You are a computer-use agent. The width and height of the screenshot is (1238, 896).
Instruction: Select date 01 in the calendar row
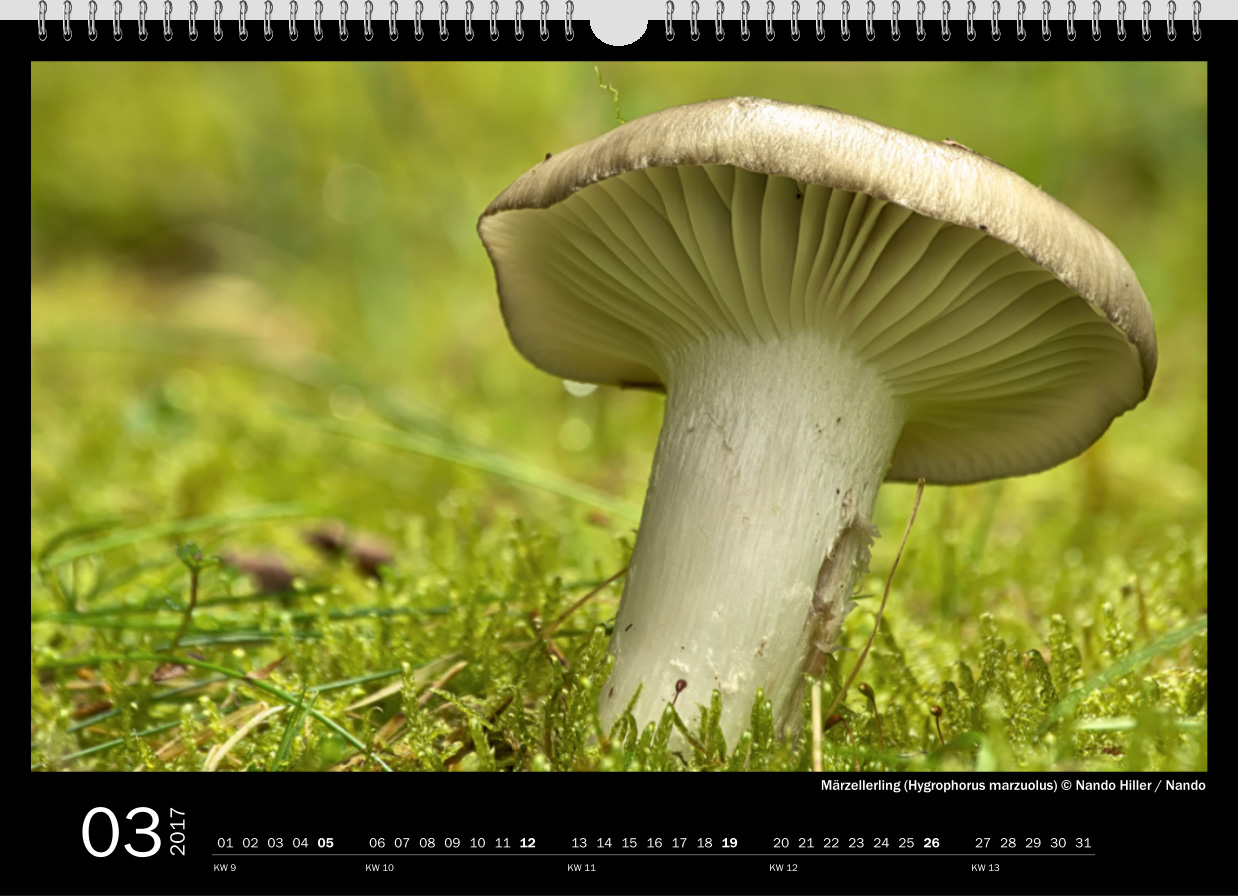tap(225, 843)
